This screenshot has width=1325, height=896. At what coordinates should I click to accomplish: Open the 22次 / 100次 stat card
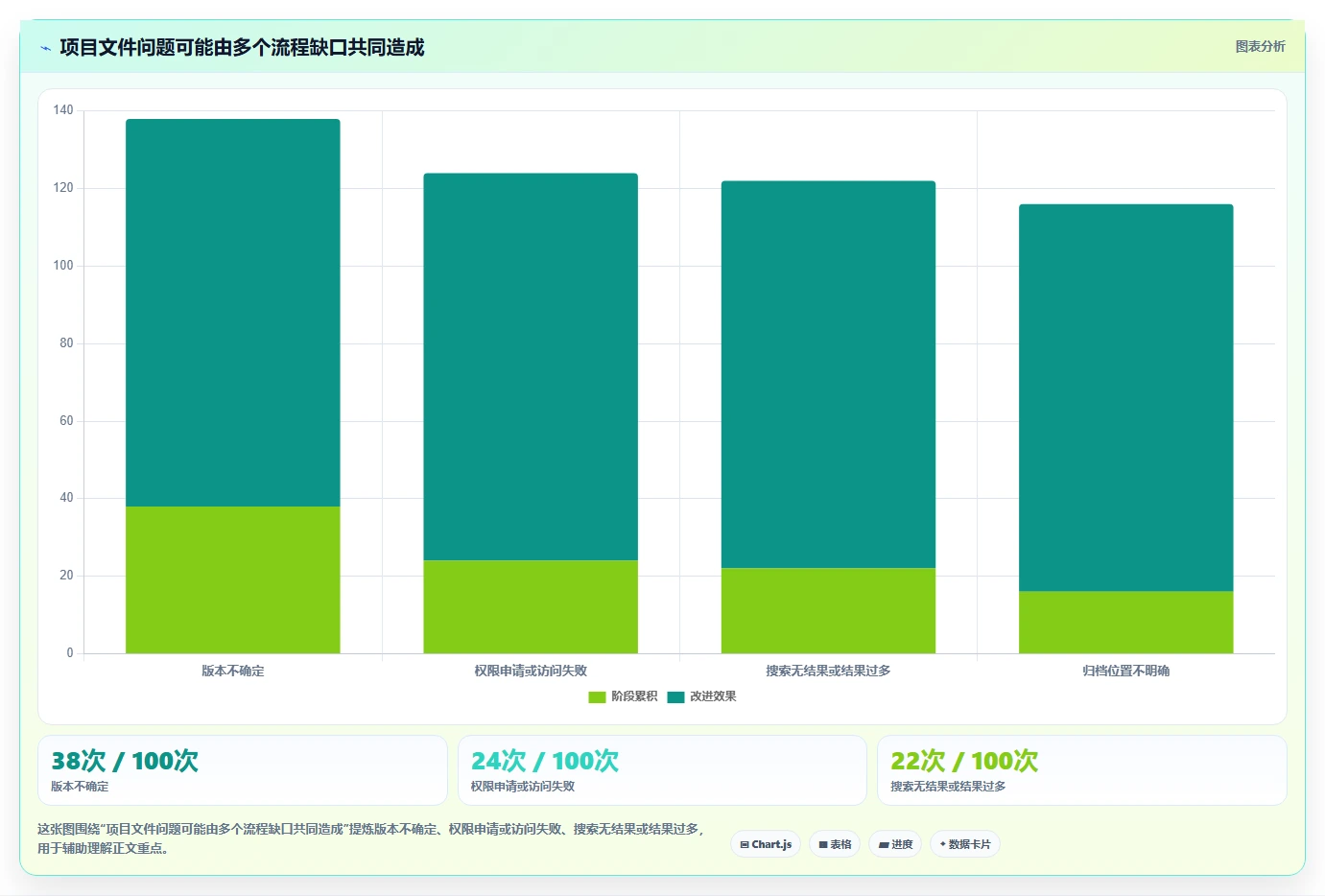[x=1082, y=770]
